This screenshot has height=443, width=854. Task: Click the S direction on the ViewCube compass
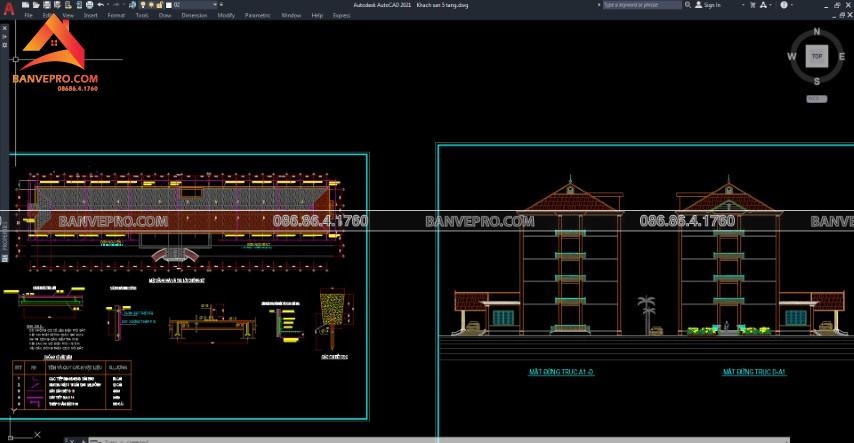click(x=816, y=81)
